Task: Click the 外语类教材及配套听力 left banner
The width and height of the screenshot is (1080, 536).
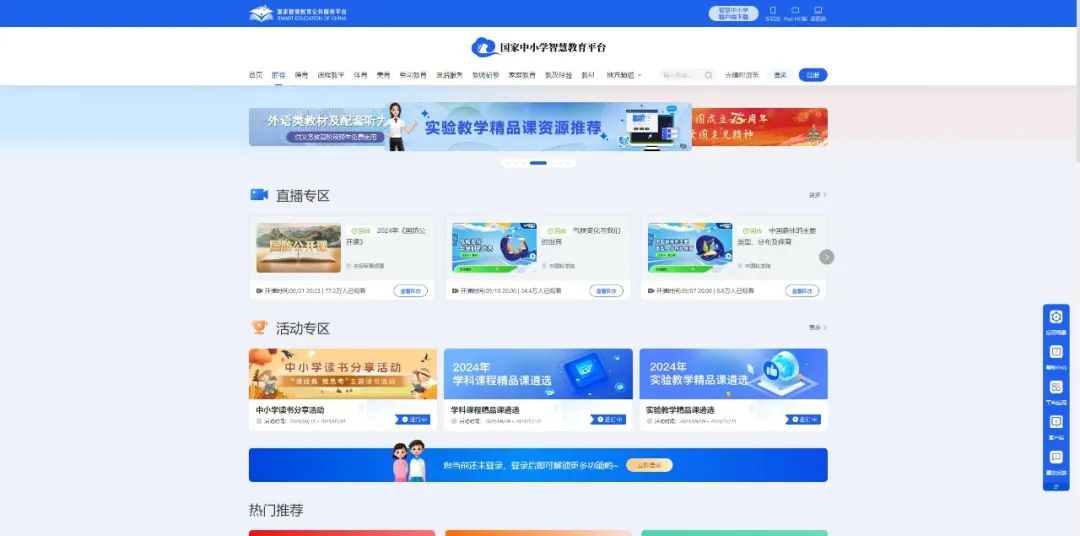Action: (317, 127)
